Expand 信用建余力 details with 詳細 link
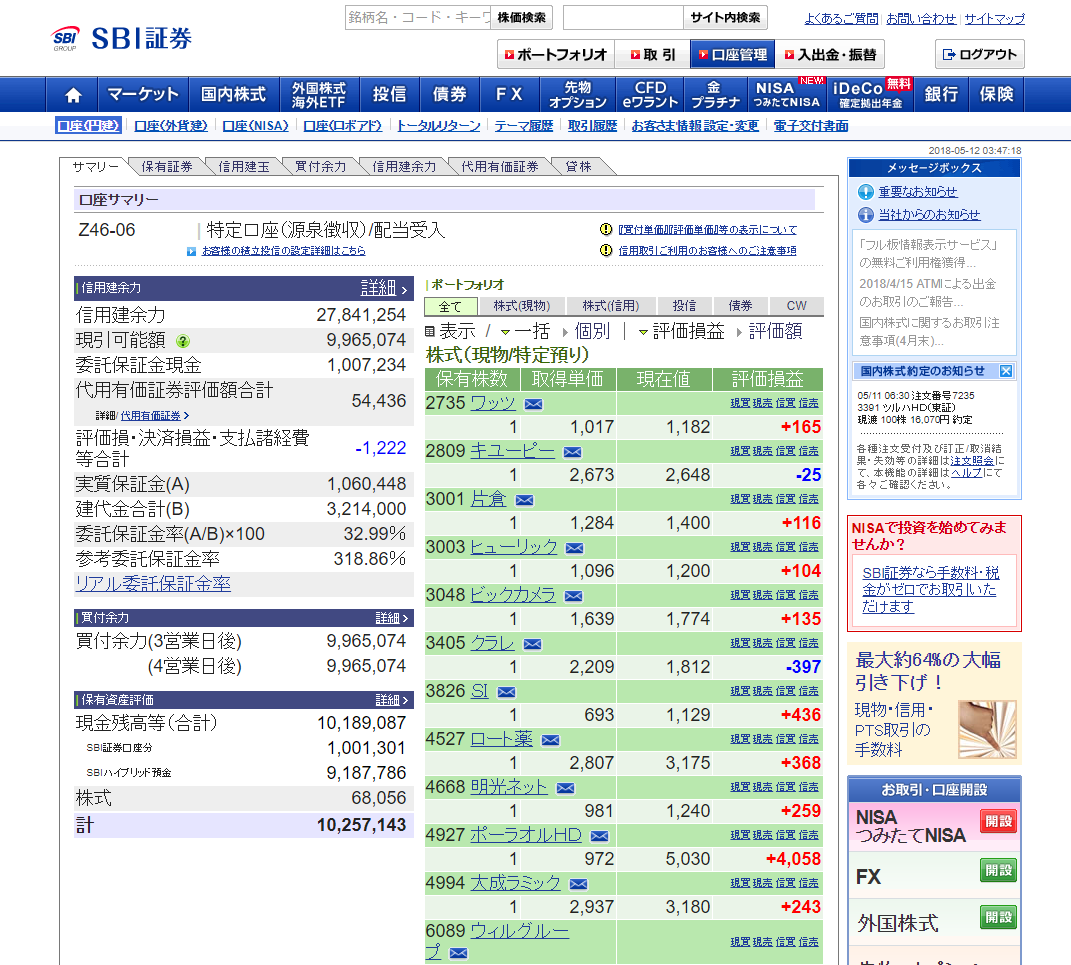 [384, 288]
